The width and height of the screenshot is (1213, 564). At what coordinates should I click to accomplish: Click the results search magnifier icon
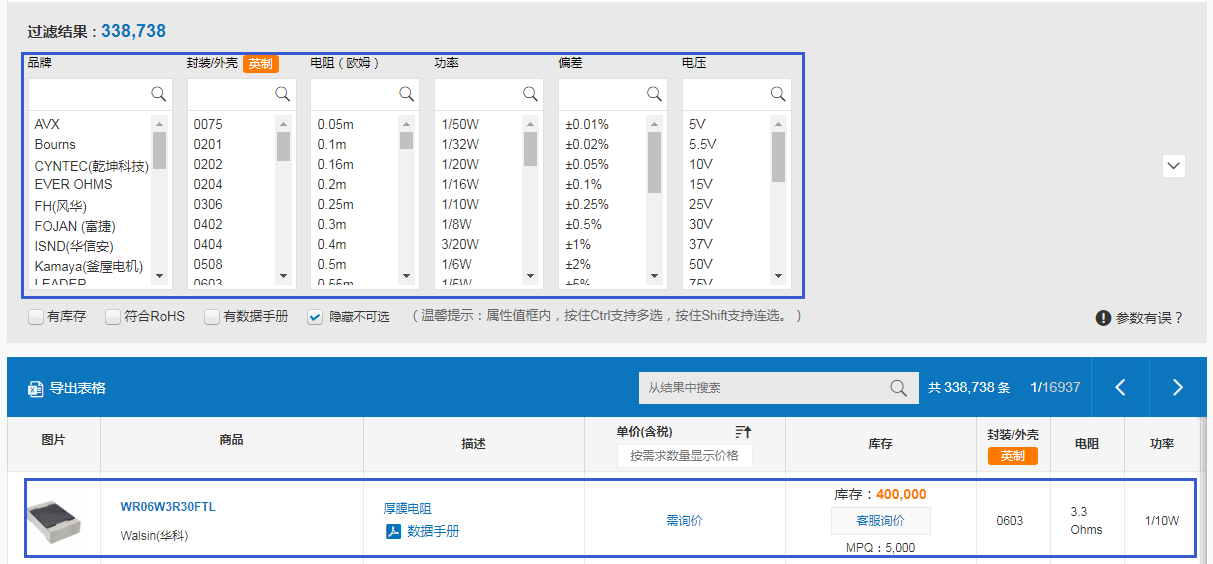coord(899,388)
